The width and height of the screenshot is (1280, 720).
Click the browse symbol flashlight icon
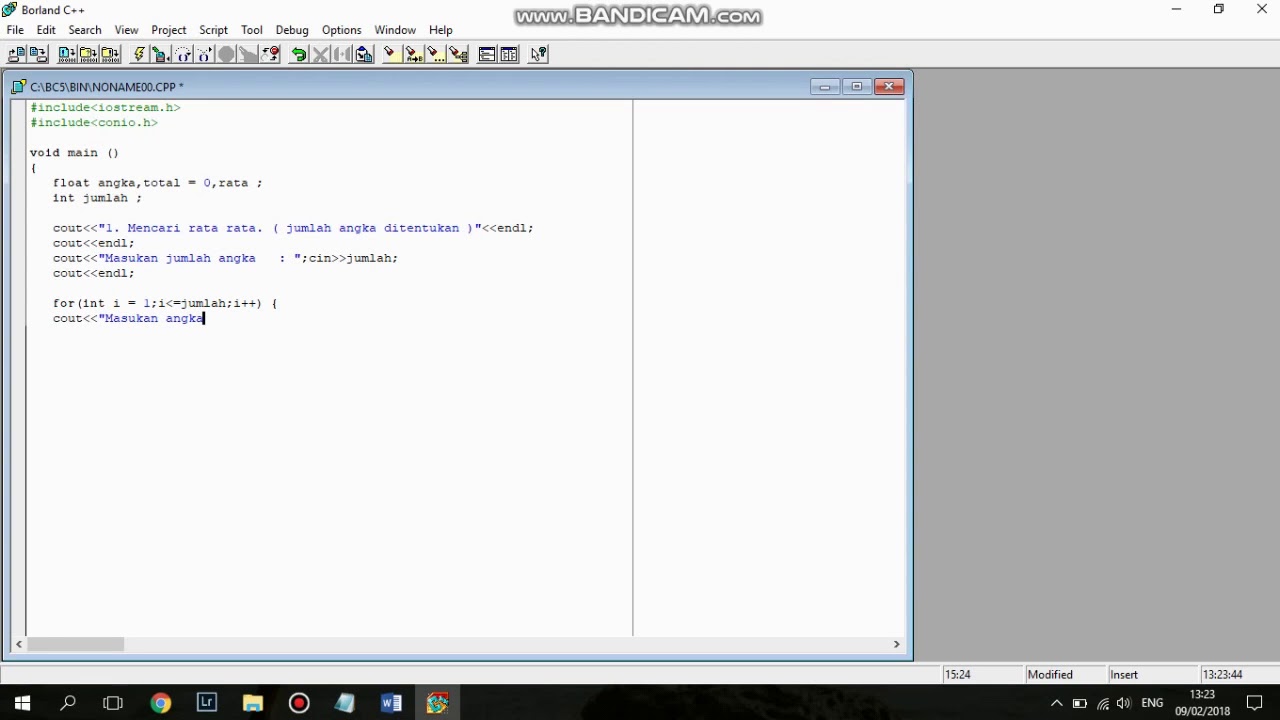[458, 54]
